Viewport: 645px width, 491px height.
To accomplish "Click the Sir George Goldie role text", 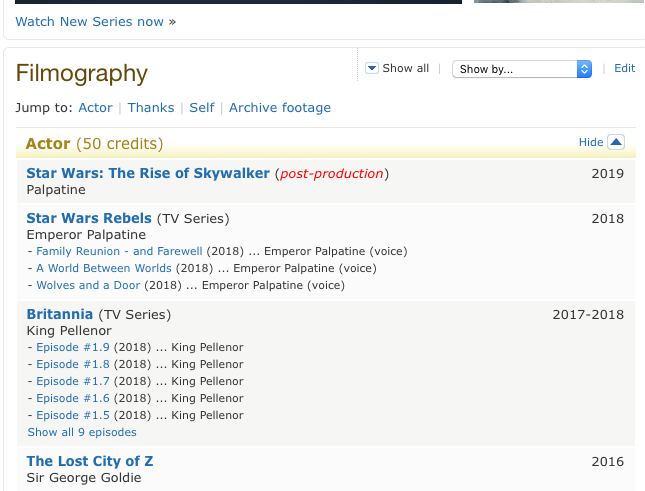I will point(84,478).
